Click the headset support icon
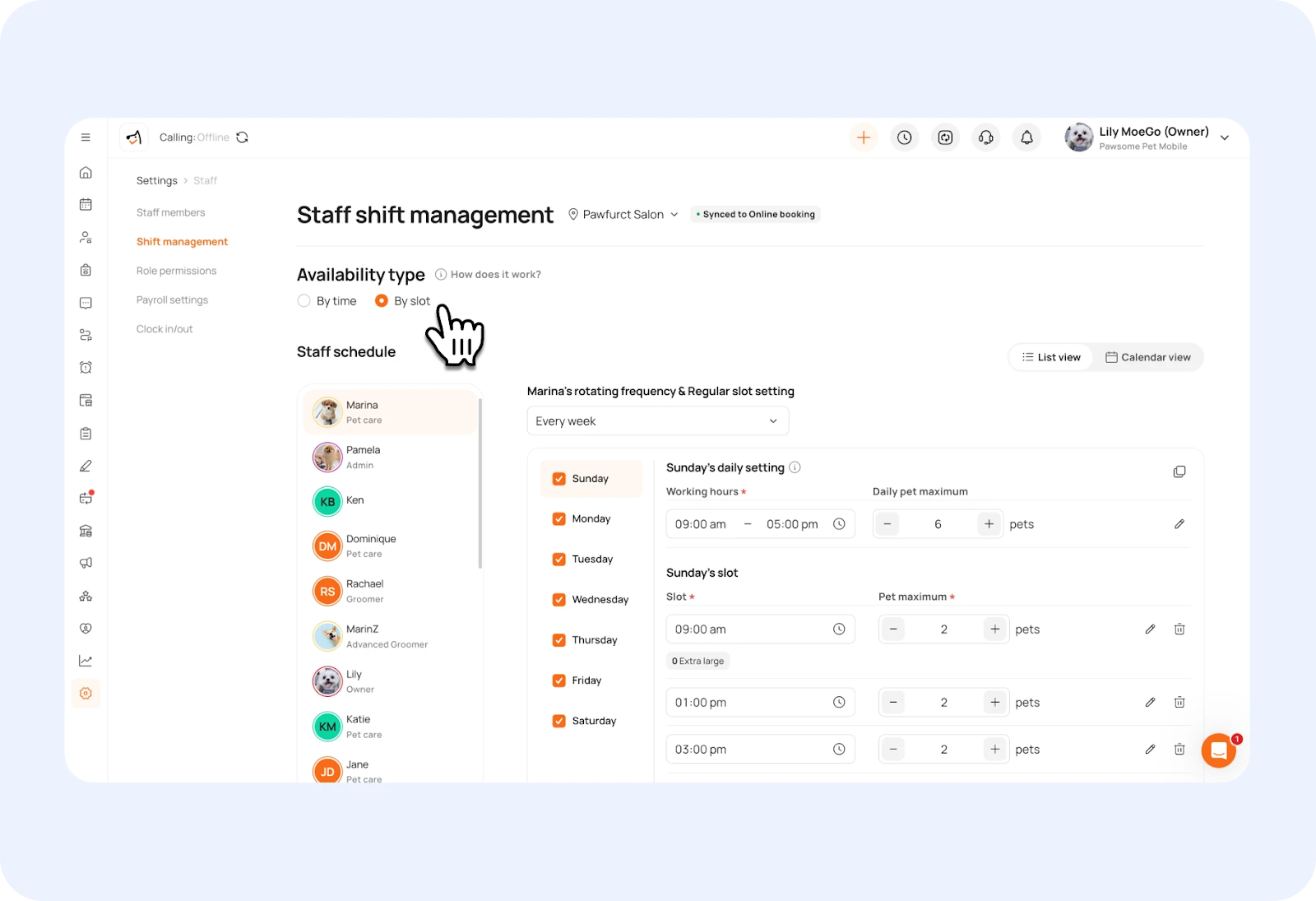Image resolution: width=1316 pixels, height=901 pixels. tap(985, 137)
